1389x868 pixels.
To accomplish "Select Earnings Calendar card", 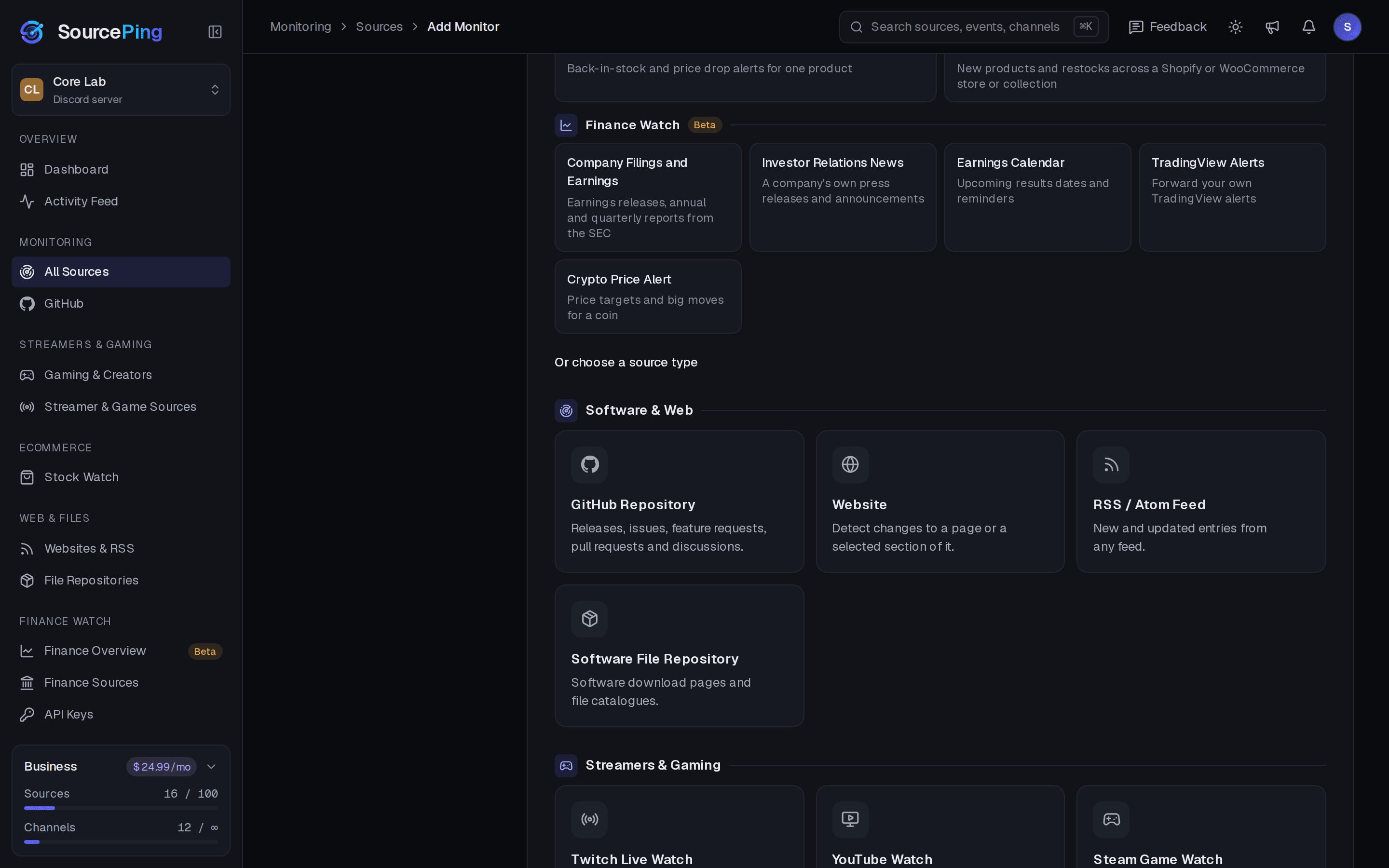I will coord(1038,198).
